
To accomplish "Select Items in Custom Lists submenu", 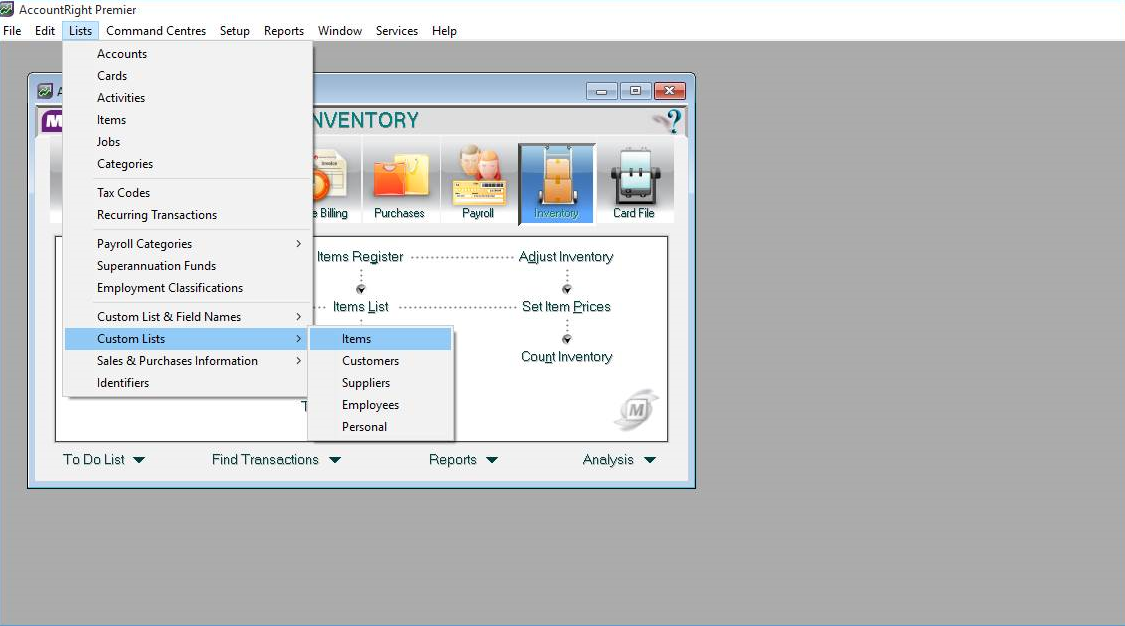I will [x=380, y=339].
